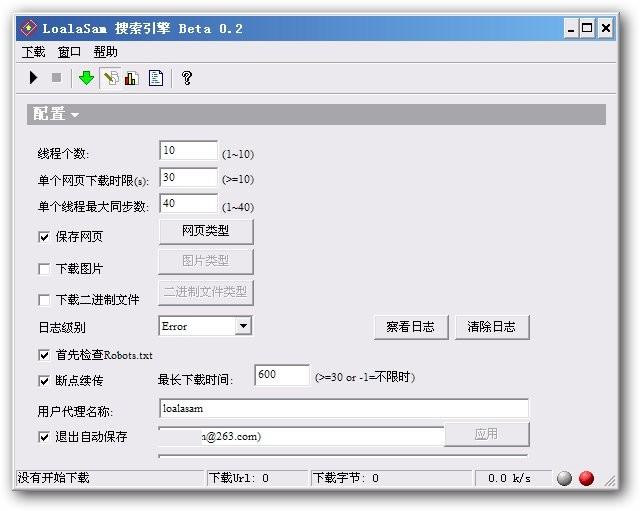The height and width of the screenshot is (511, 640).
Task: Toggle the 断点续传 checkbox
Action: pyautogui.click(x=44, y=381)
